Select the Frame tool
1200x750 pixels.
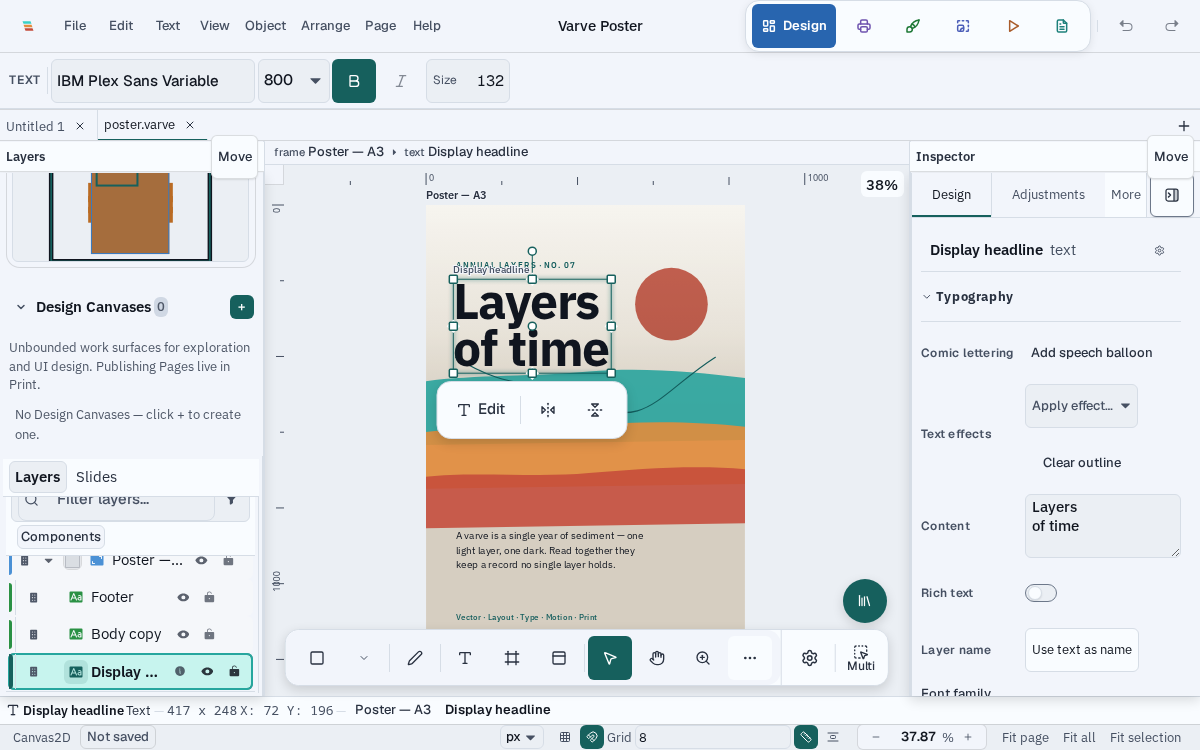tap(512, 658)
